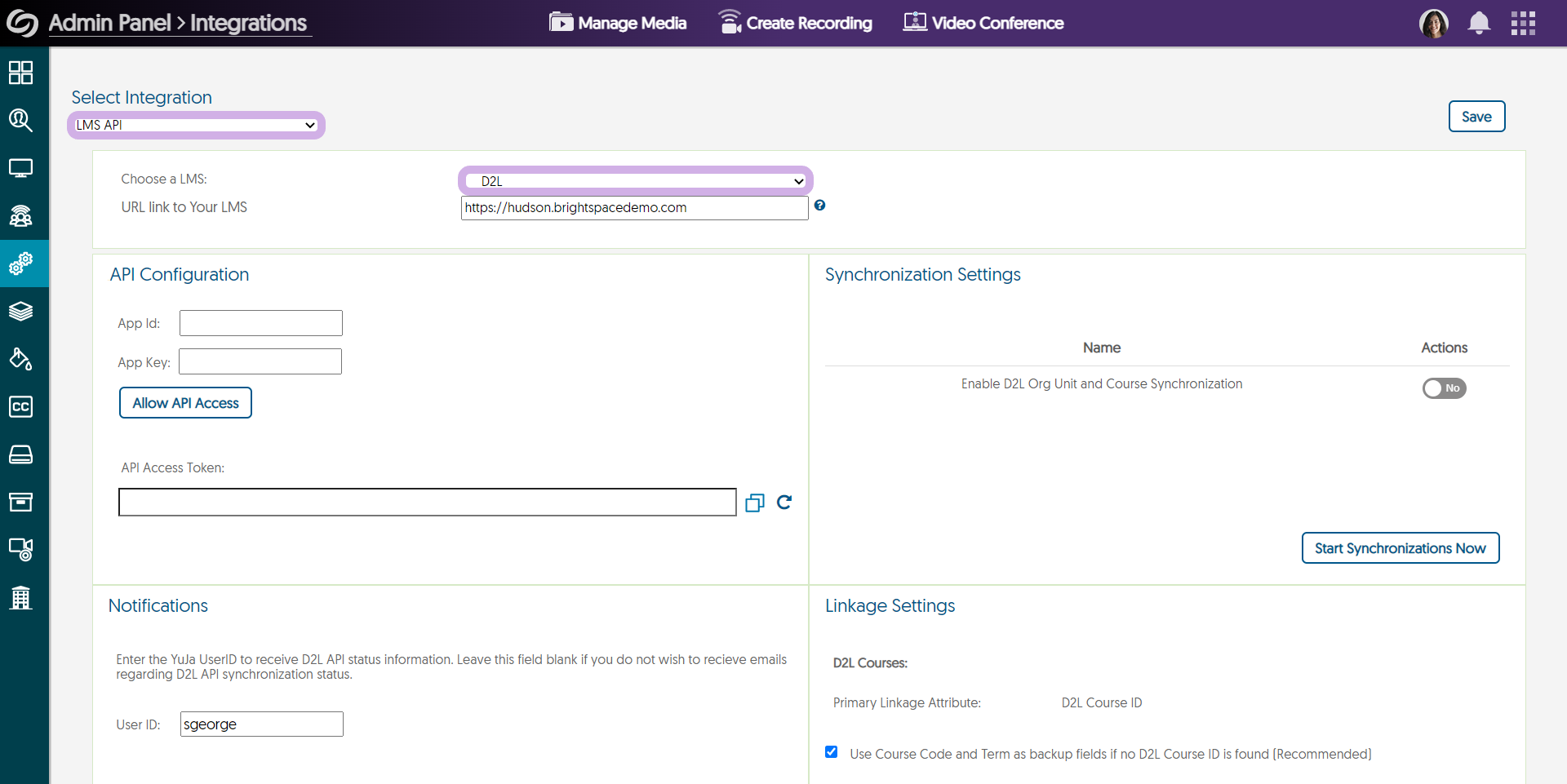The height and width of the screenshot is (784, 1567).
Task: Expand the Choose a LMS D2L dropdown
Action: pyautogui.click(x=635, y=181)
